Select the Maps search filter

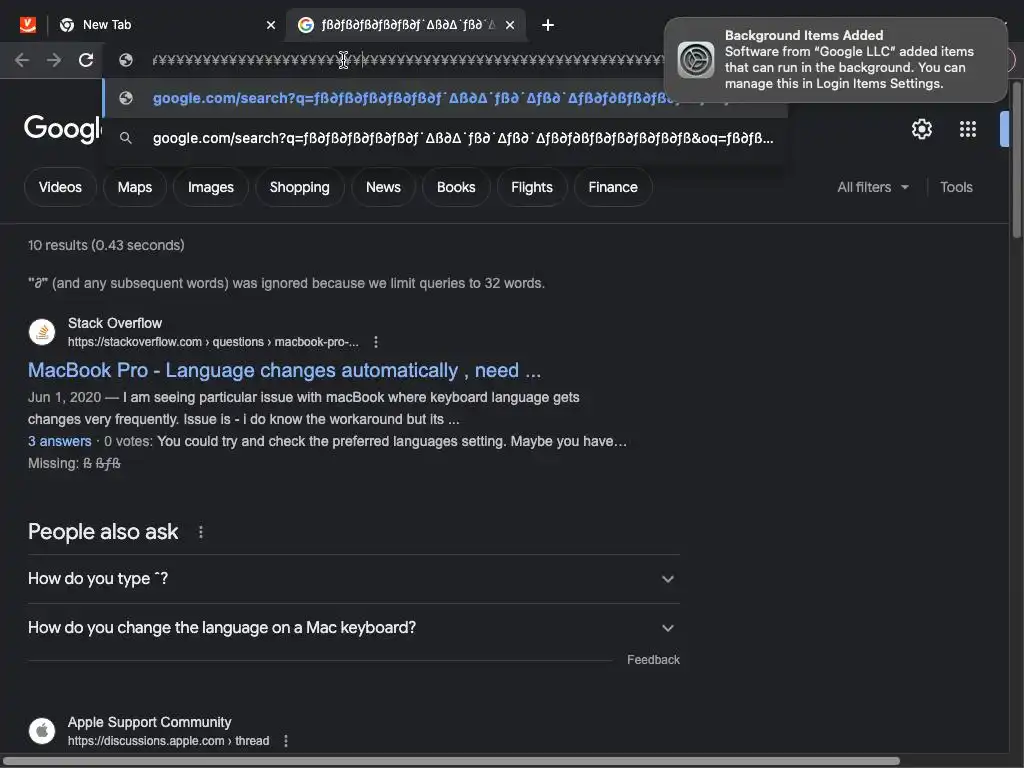click(x=135, y=187)
